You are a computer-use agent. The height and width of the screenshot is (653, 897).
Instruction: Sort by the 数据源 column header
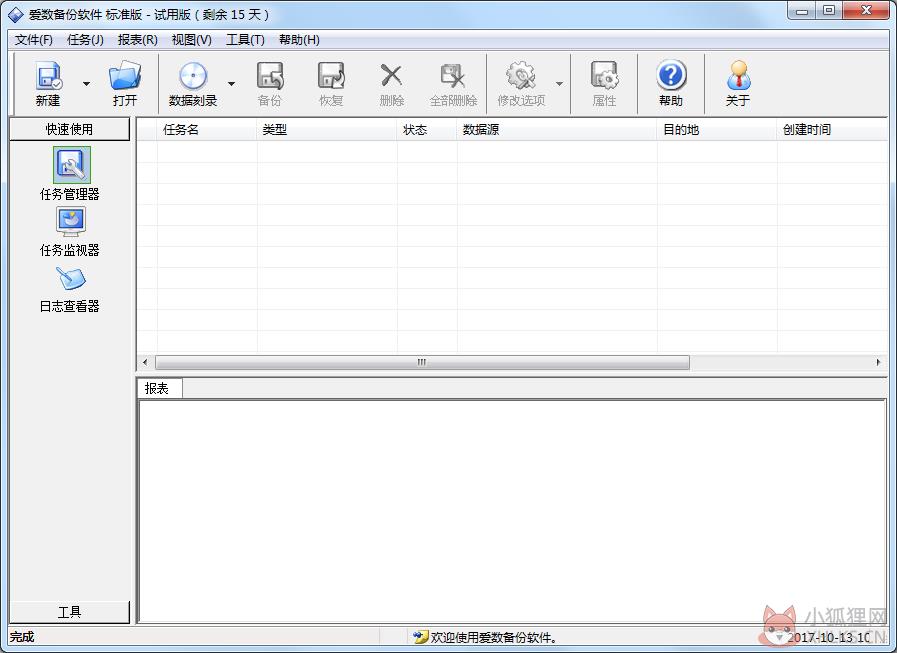(557, 130)
